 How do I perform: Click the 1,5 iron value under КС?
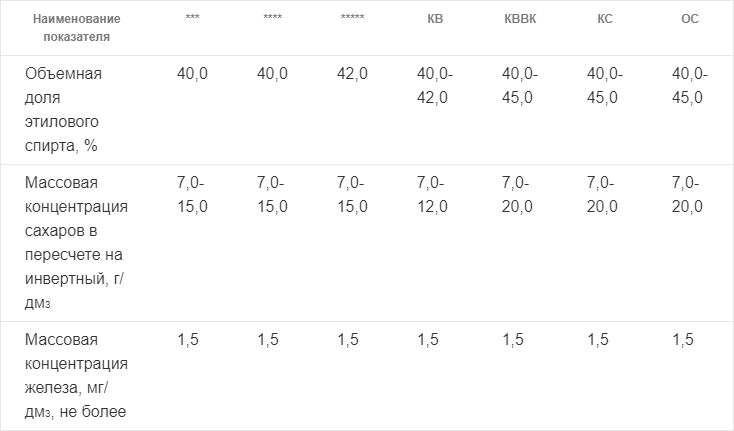[x=598, y=339]
